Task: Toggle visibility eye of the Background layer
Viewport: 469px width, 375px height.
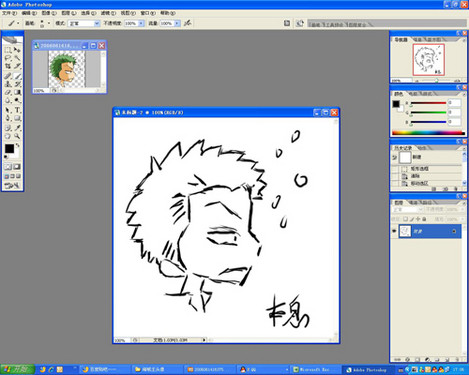Action: click(395, 231)
